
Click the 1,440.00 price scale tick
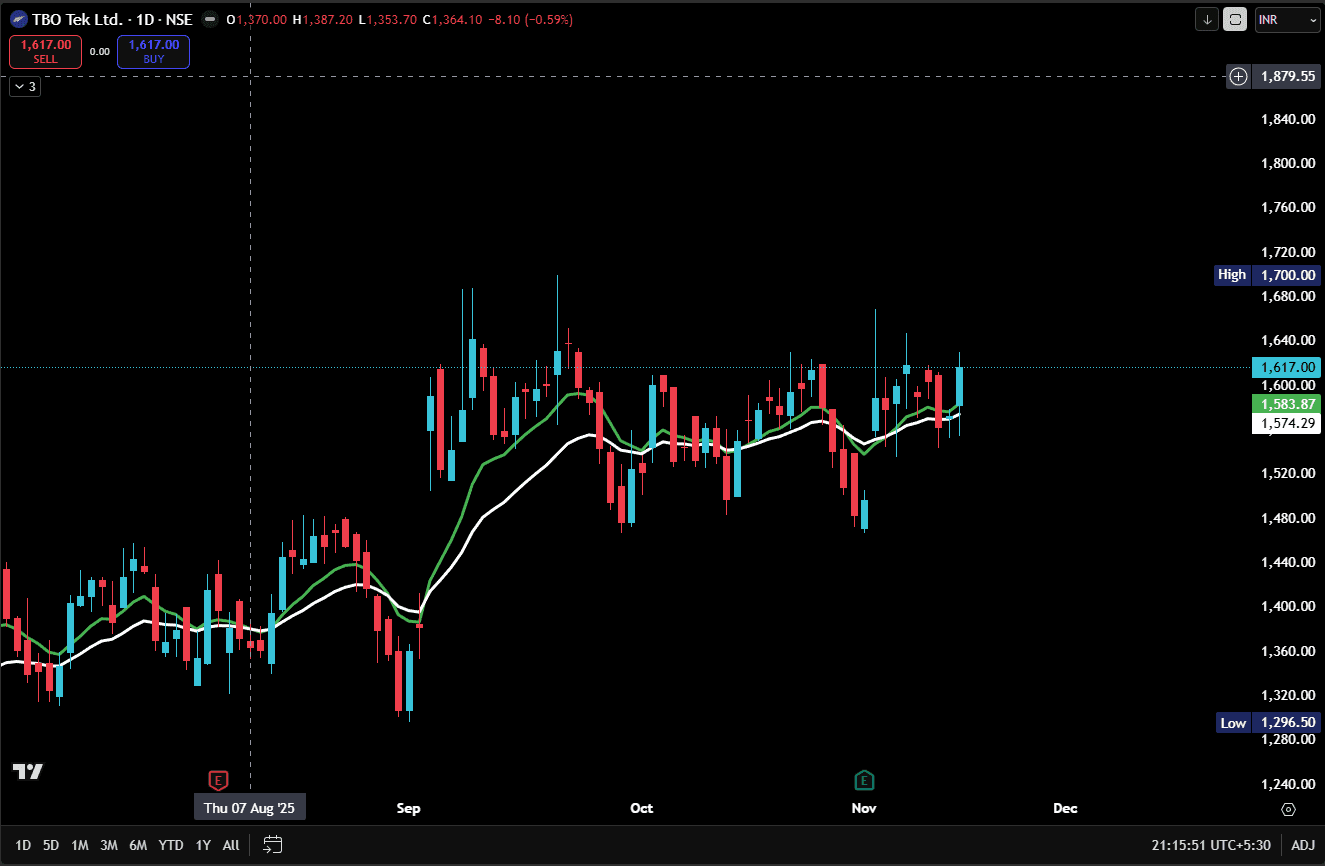pos(1287,562)
